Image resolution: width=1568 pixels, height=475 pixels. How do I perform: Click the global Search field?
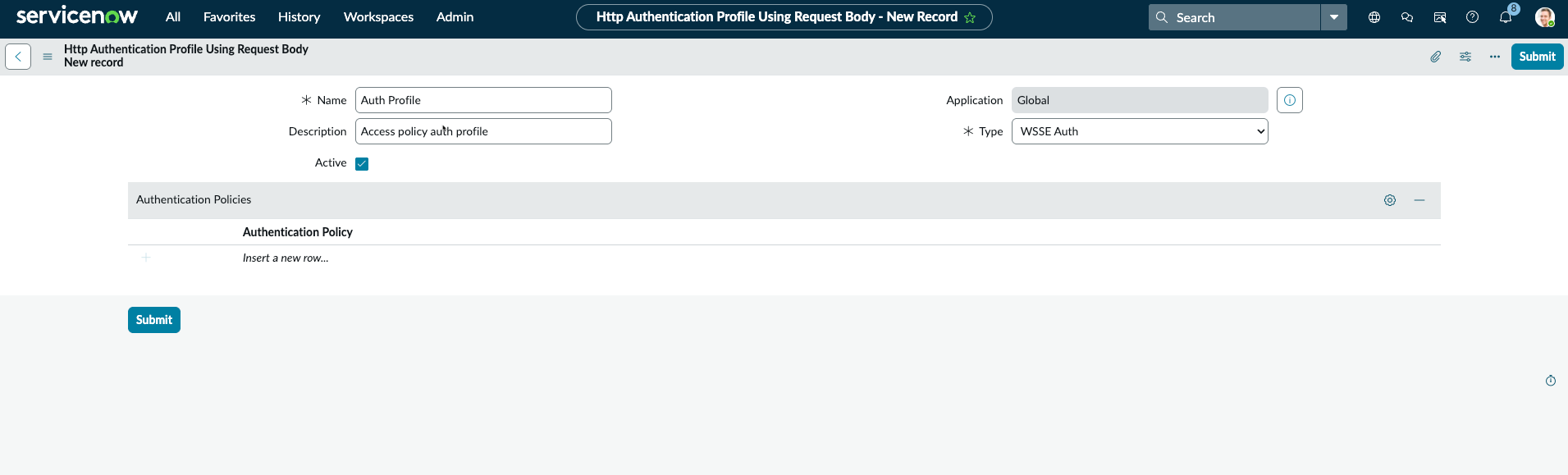tap(1234, 17)
